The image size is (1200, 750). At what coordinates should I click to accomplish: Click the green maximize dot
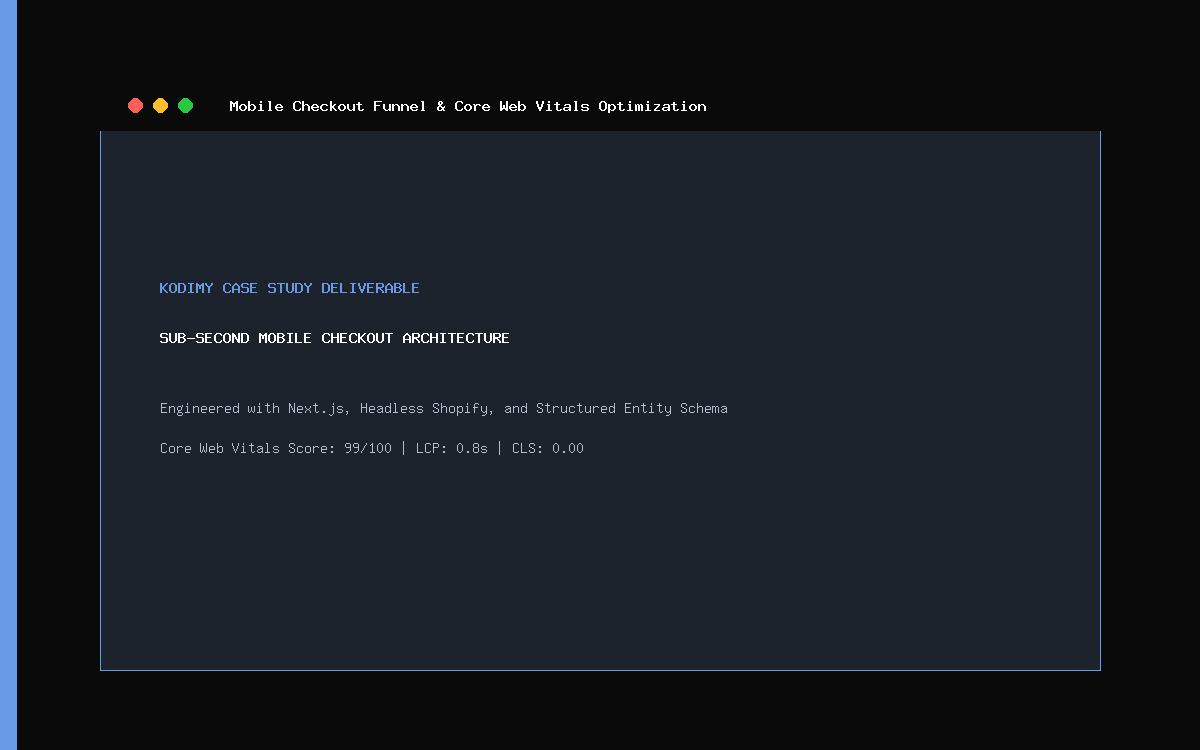click(186, 106)
